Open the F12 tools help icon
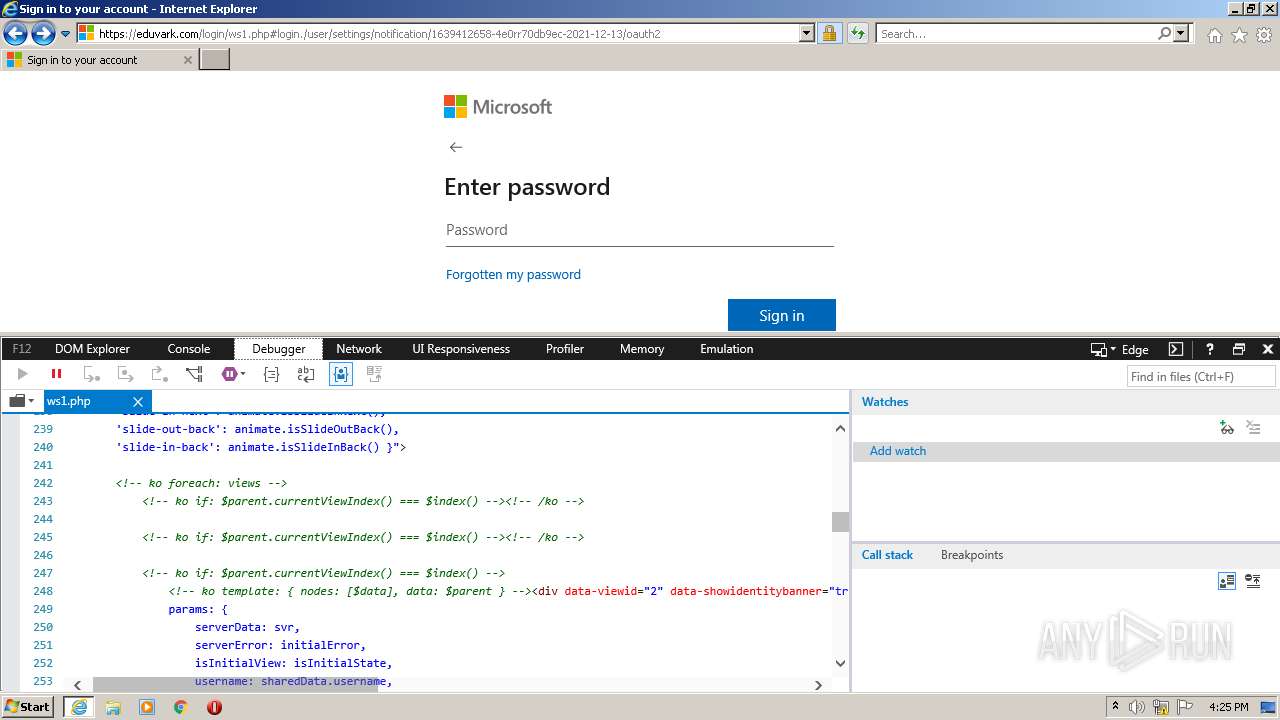Screen dimensions: 1280x720 [x=1209, y=349]
